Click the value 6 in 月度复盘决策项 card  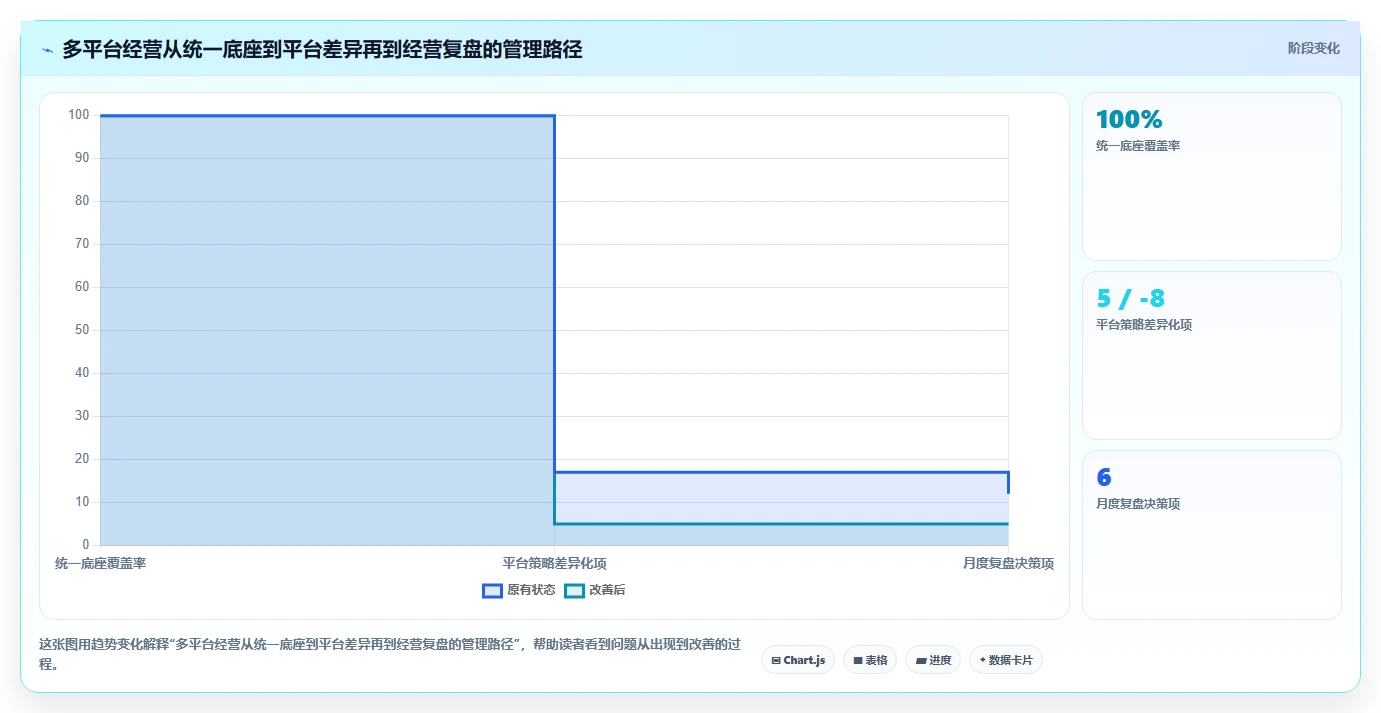[x=1104, y=477]
